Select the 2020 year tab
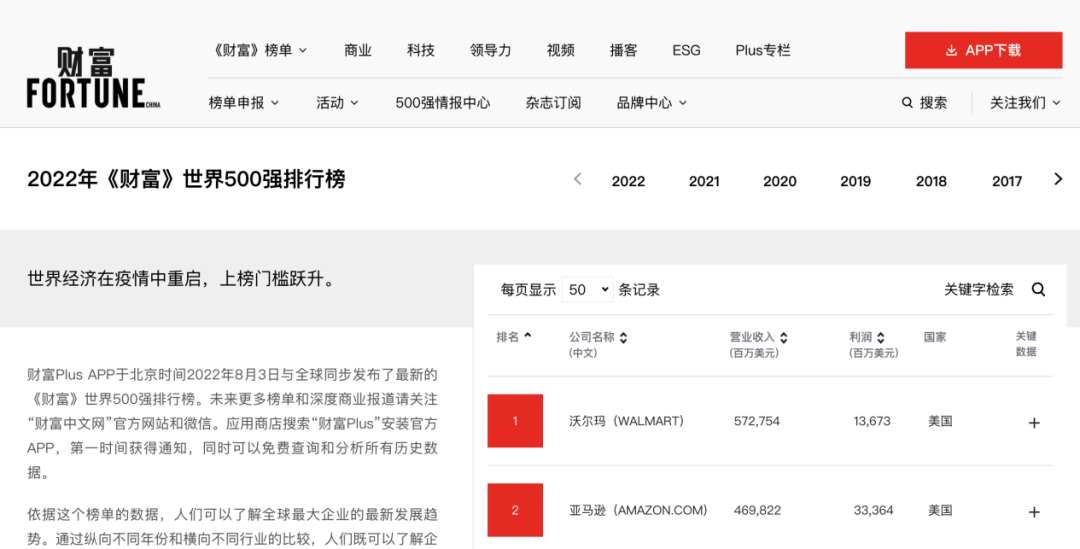This screenshot has width=1080, height=549. (x=780, y=181)
